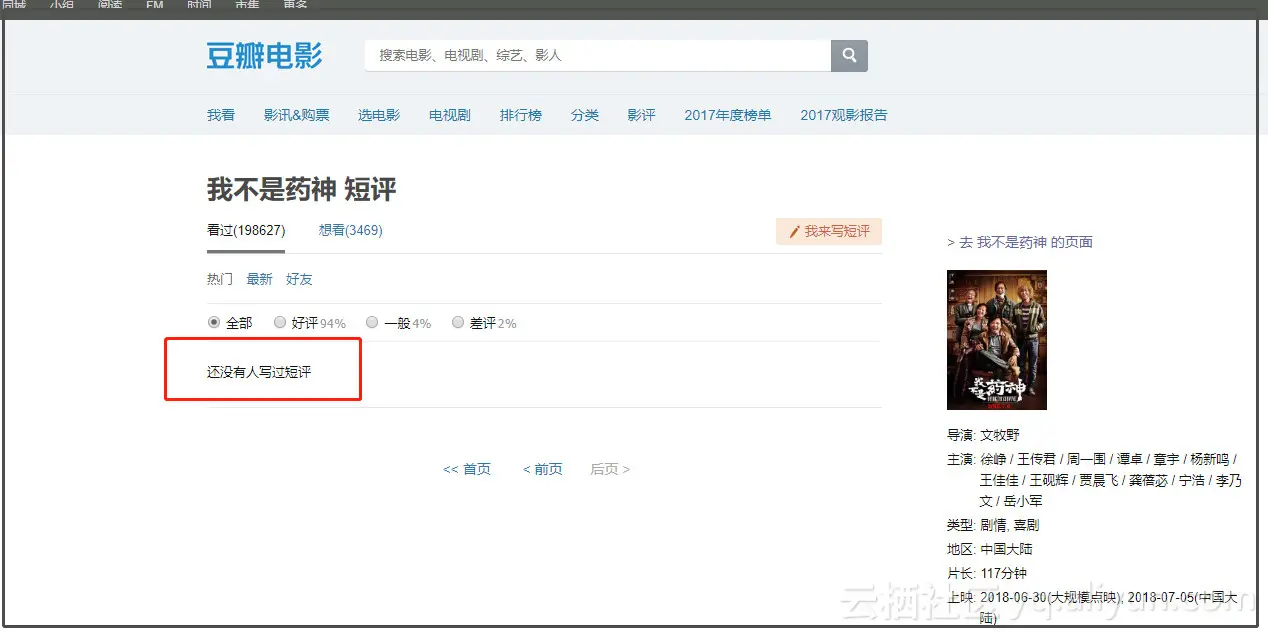The width and height of the screenshot is (1268, 632).
Task: Go to 选电影 section
Action: (379, 115)
